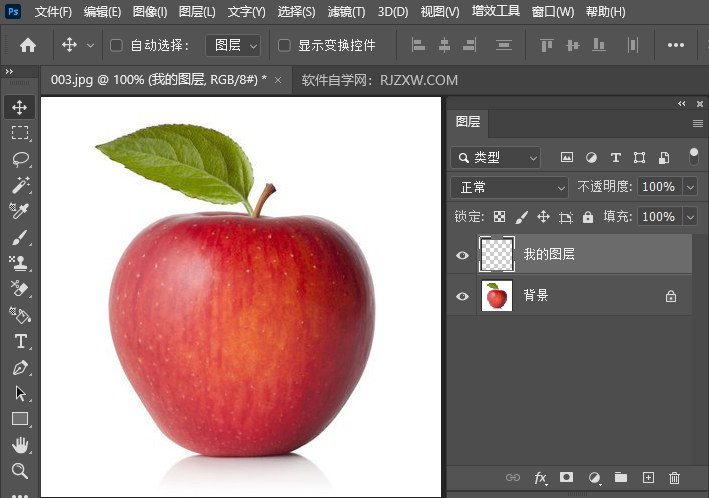Screen dimensions: 709x498
Task: Select the Brush tool in toolbar
Action: [20, 237]
